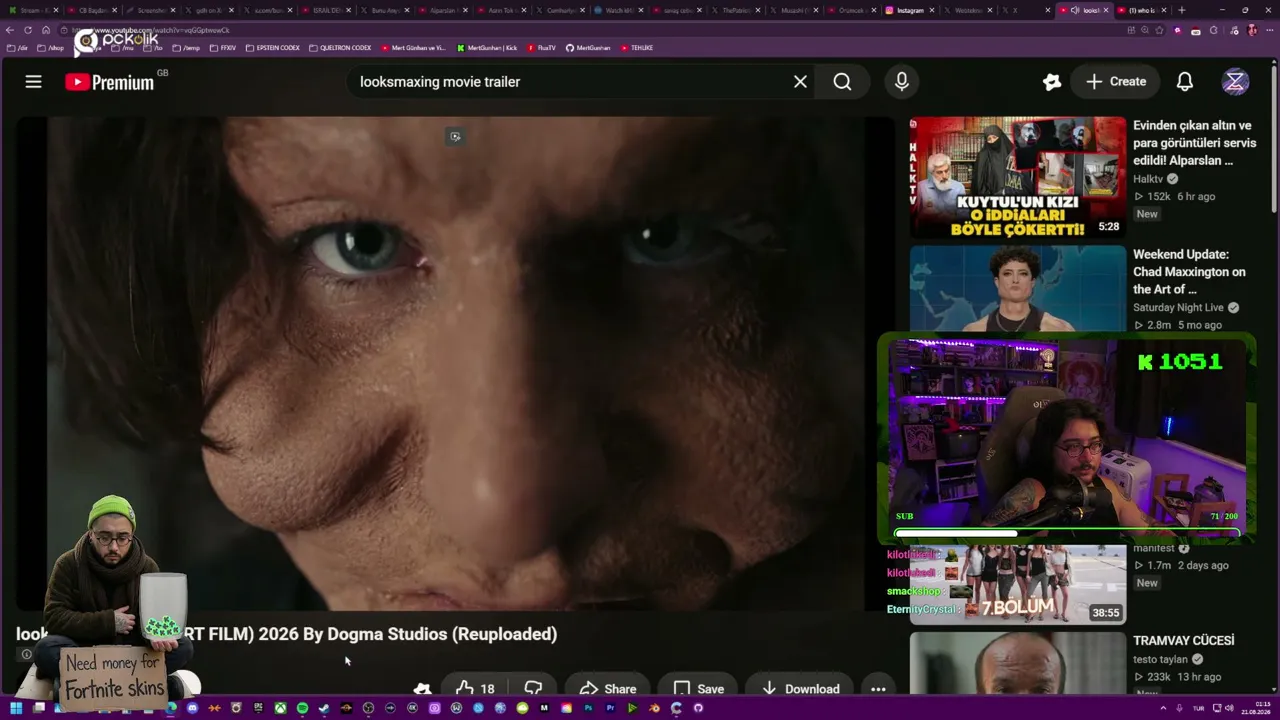Image resolution: width=1280 pixels, height=720 pixels.
Task: Go to the YouTube Premium home logo
Action: tap(110, 82)
